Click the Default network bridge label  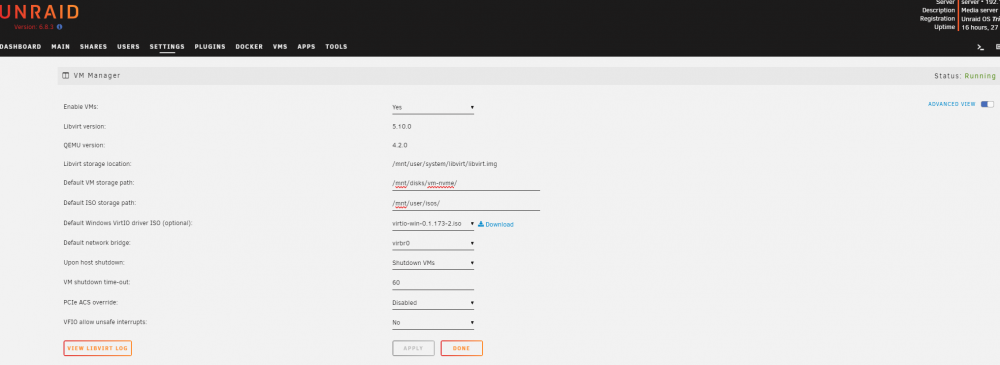pos(97,242)
